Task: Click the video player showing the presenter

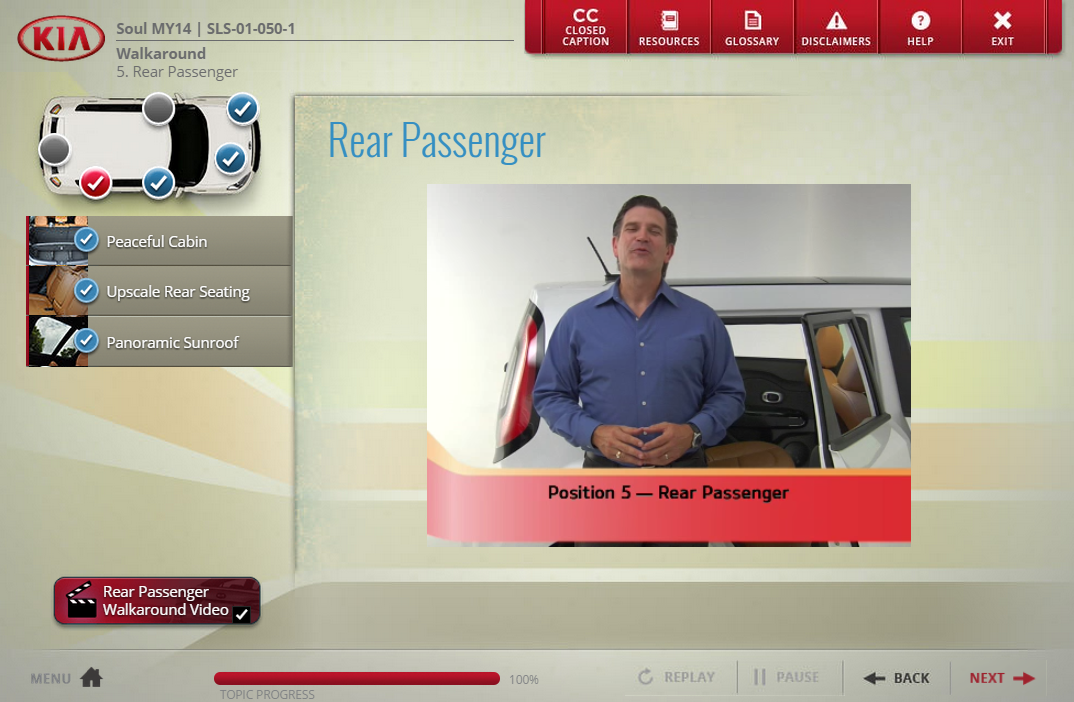Action: [669, 365]
